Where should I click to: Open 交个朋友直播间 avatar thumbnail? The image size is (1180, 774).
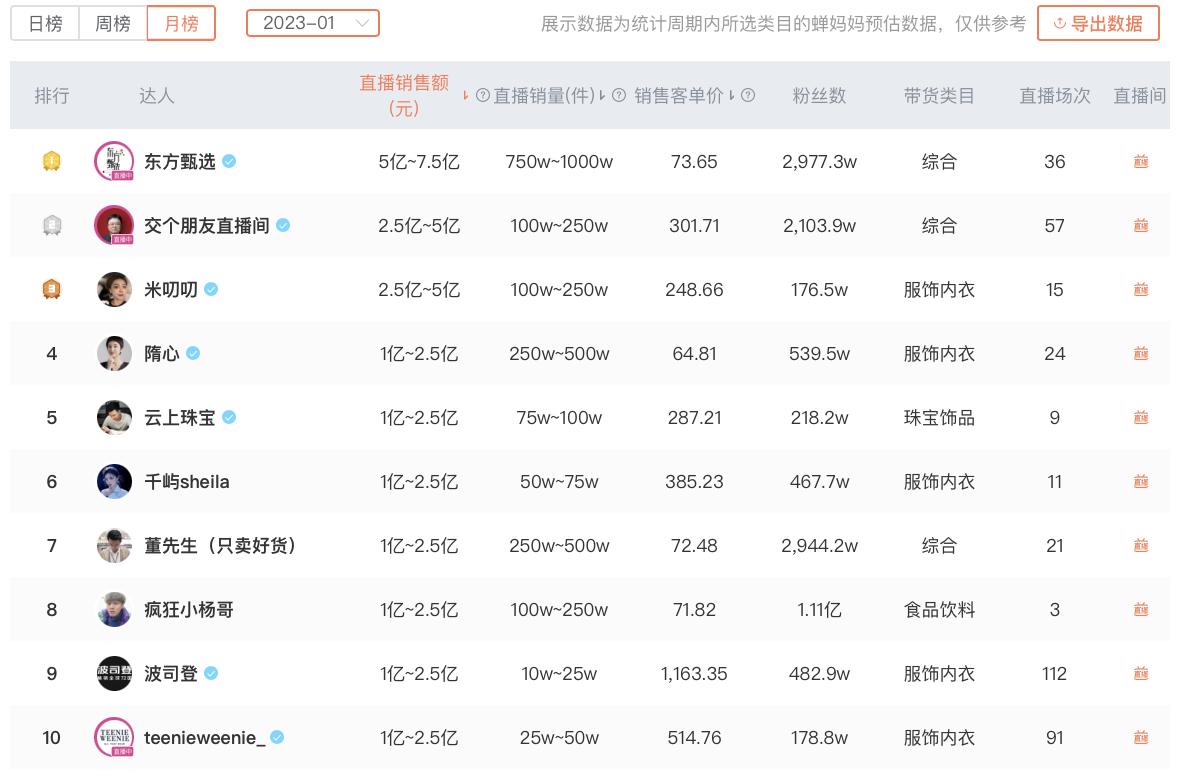click(114, 225)
